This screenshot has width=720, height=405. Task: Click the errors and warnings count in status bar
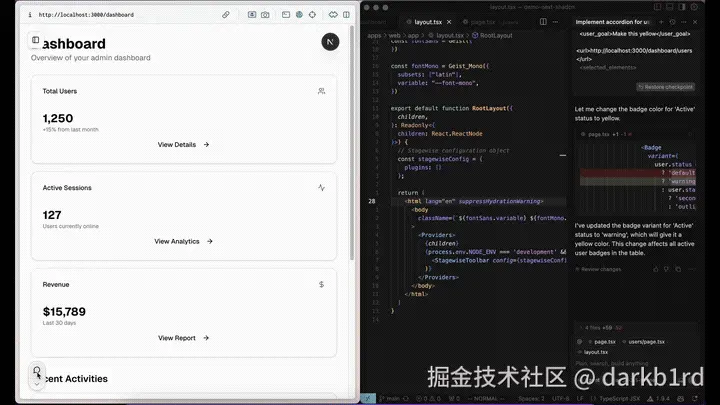click(428, 399)
